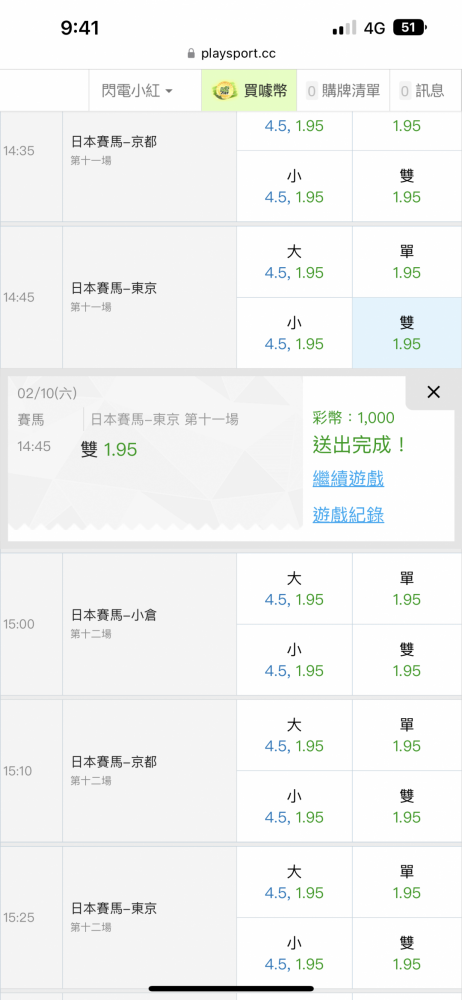Tap the battery indicator in status bar
Image resolution: width=462 pixels, height=1000 pixels.
[x=411, y=28]
